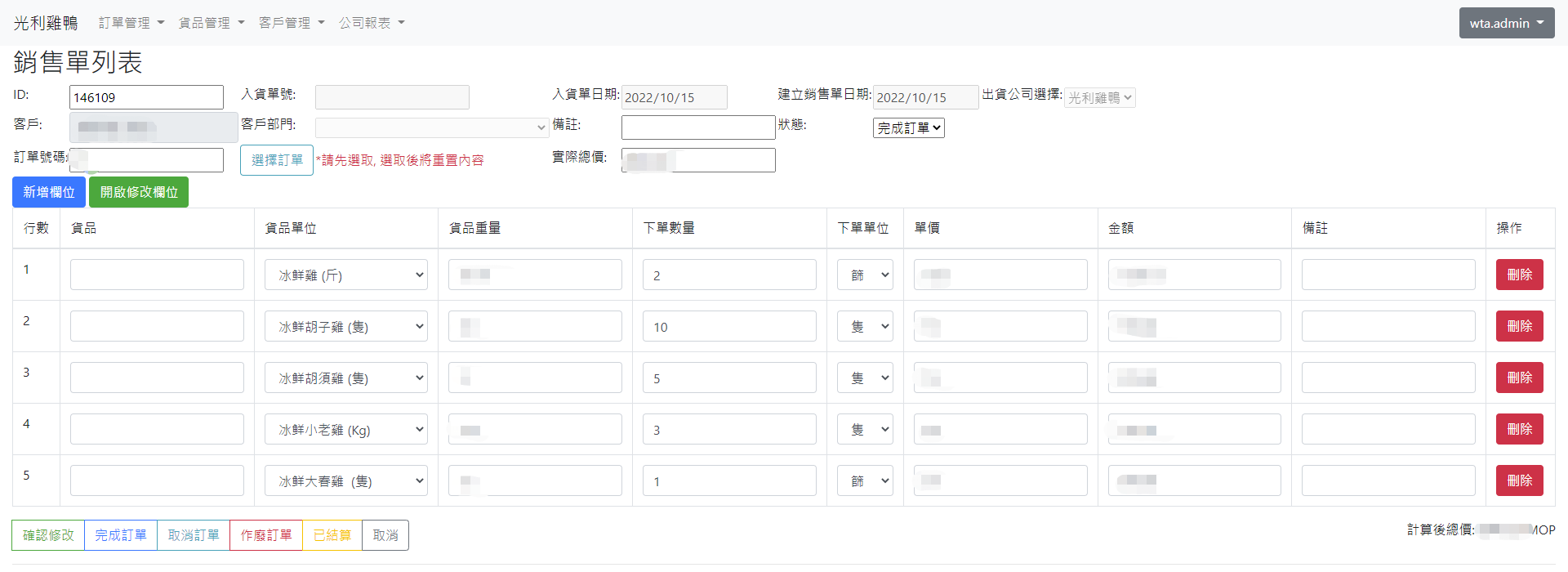
Task: Click the 新增欄位 button
Action: point(49,192)
